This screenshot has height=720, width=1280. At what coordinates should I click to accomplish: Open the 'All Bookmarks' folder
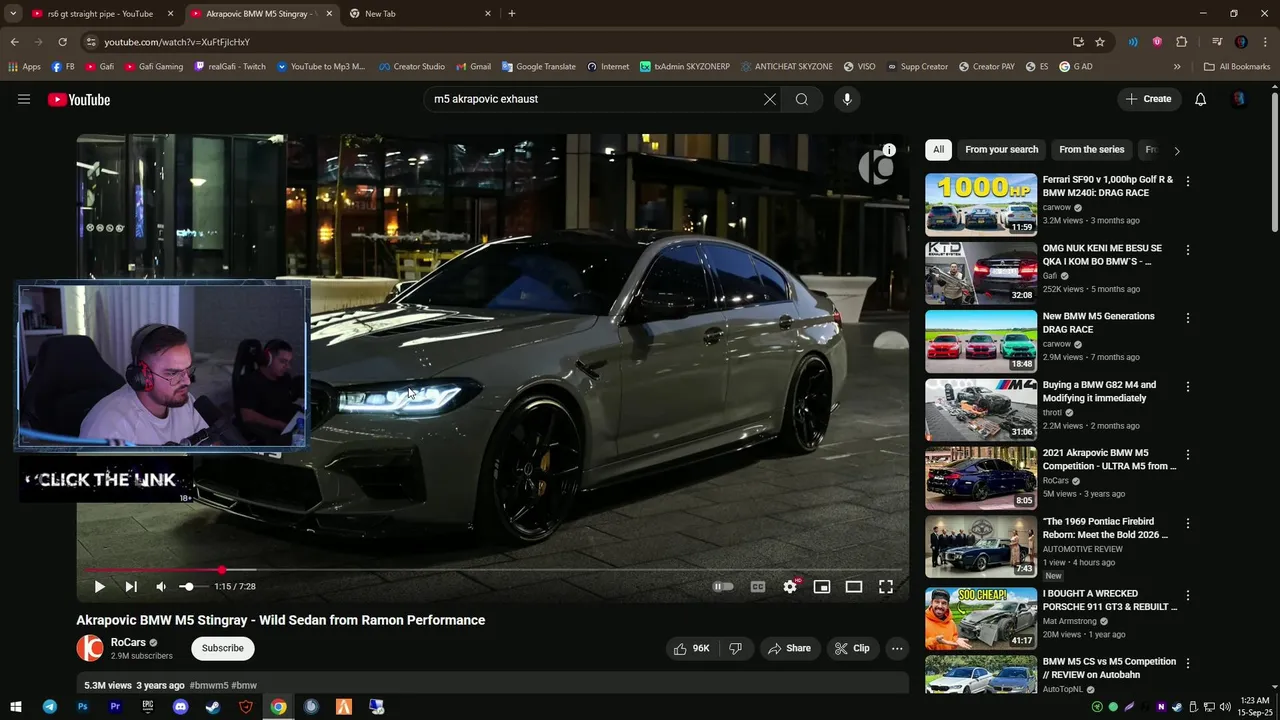pyautogui.click(x=1237, y=67)
